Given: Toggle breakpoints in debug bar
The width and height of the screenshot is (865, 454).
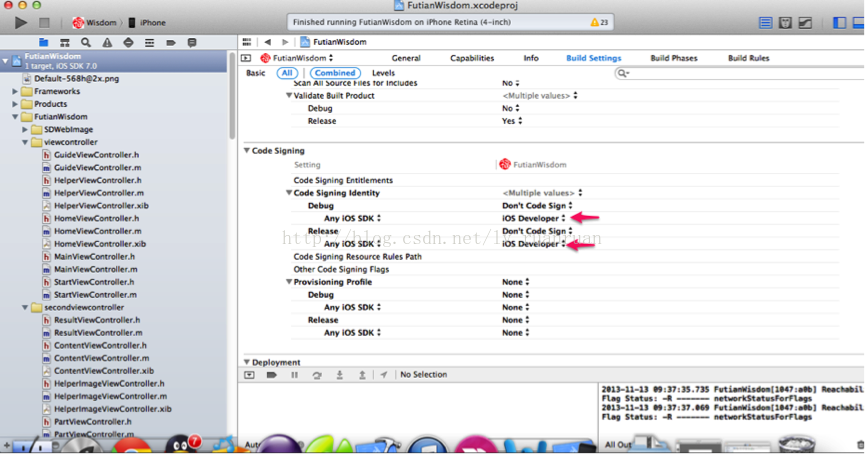Looking at the screenshot, I should point(271,375).
